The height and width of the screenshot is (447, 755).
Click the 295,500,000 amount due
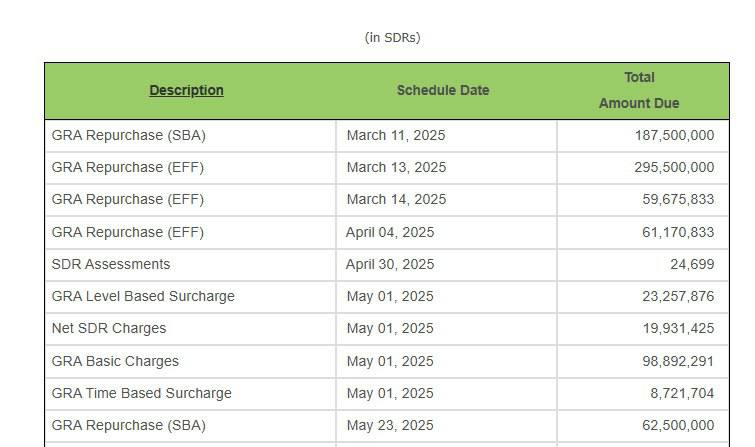coord(674,167)
